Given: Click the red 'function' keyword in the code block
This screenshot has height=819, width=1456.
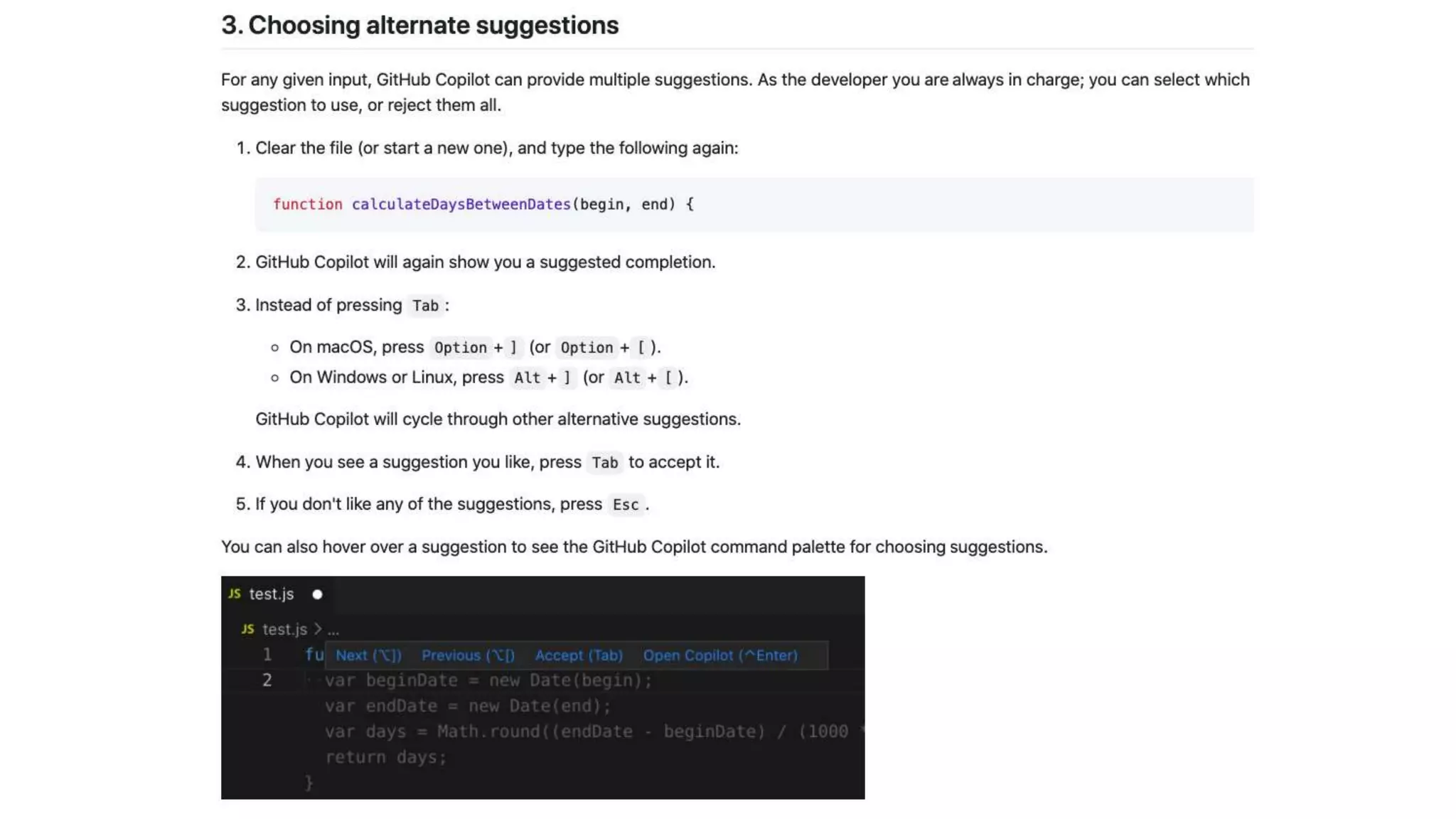Looking at the screenshot, I should 307,205.
